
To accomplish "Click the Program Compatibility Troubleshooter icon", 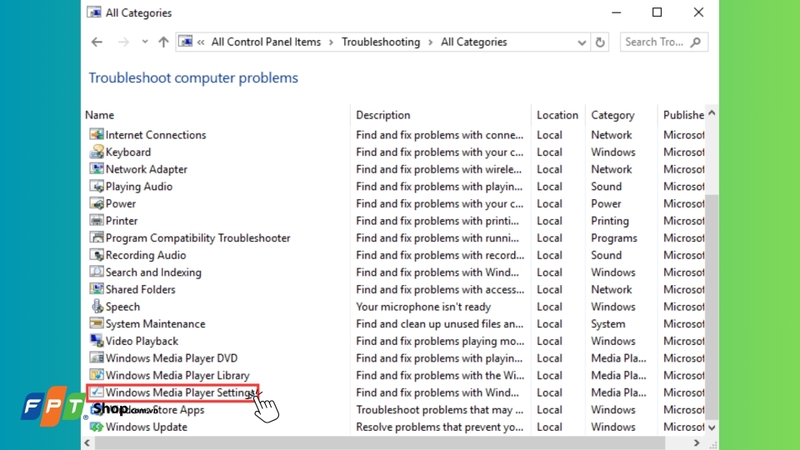I will tap(96, 237).
